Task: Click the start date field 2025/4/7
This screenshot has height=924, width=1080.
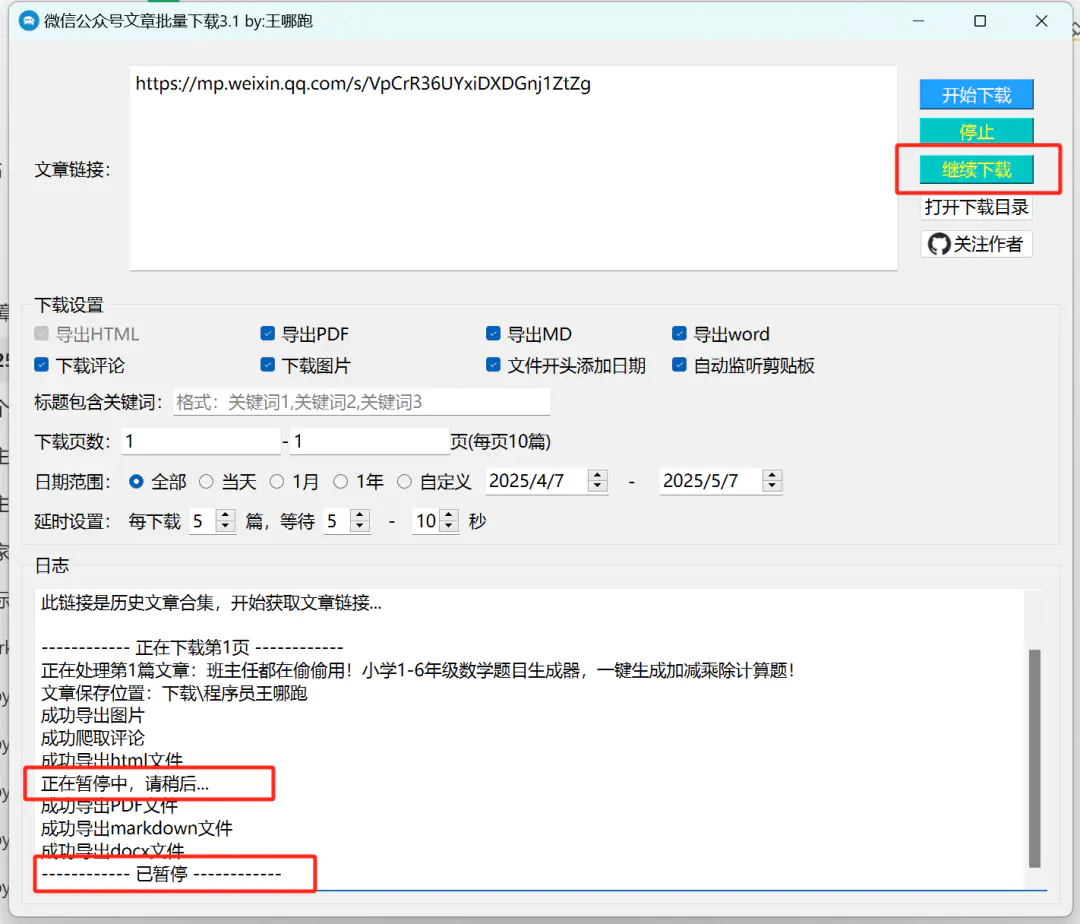Action: pos(537,481)
